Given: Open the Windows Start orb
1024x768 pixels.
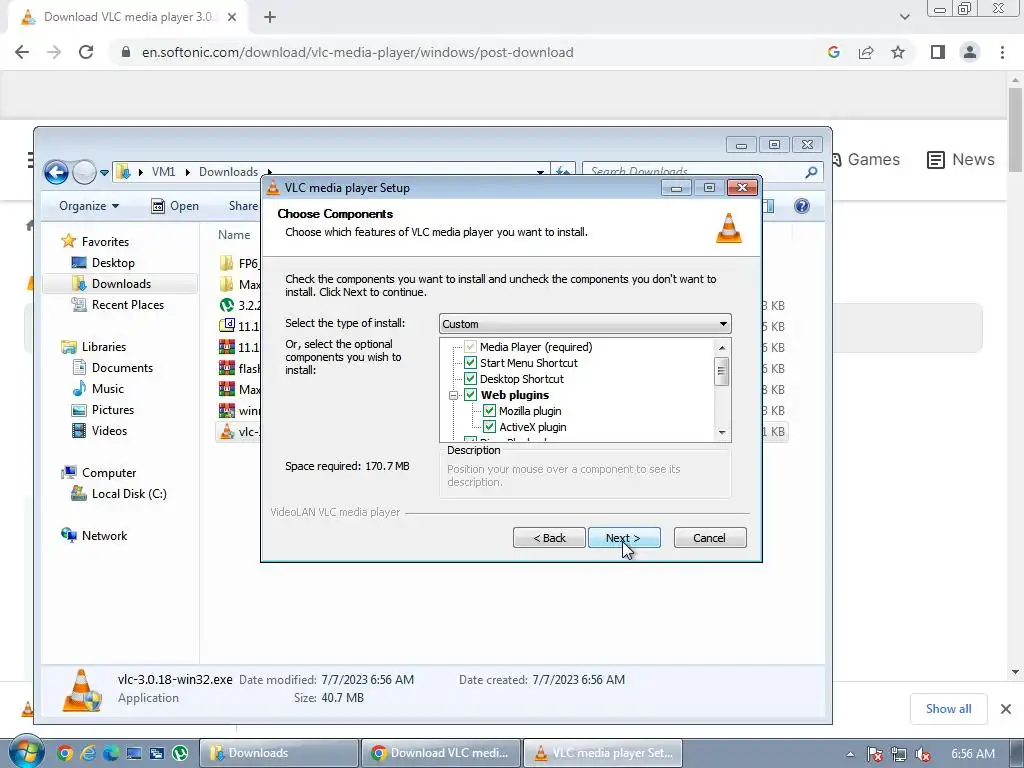Looking at the screenshot, I should point(26,753).
